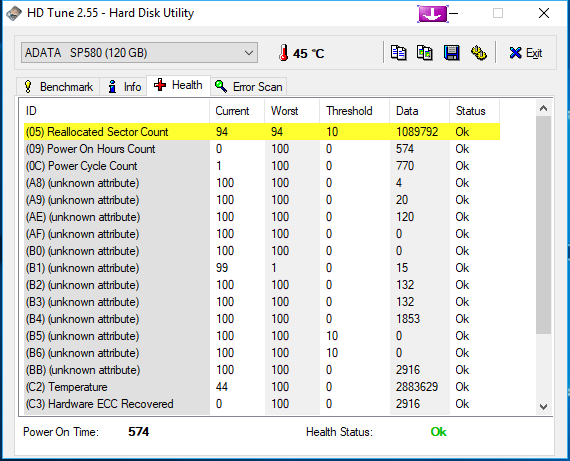570x461 pixels.
Task: Select the (B3) unknown attribute row
Action: tap(262, 302)
